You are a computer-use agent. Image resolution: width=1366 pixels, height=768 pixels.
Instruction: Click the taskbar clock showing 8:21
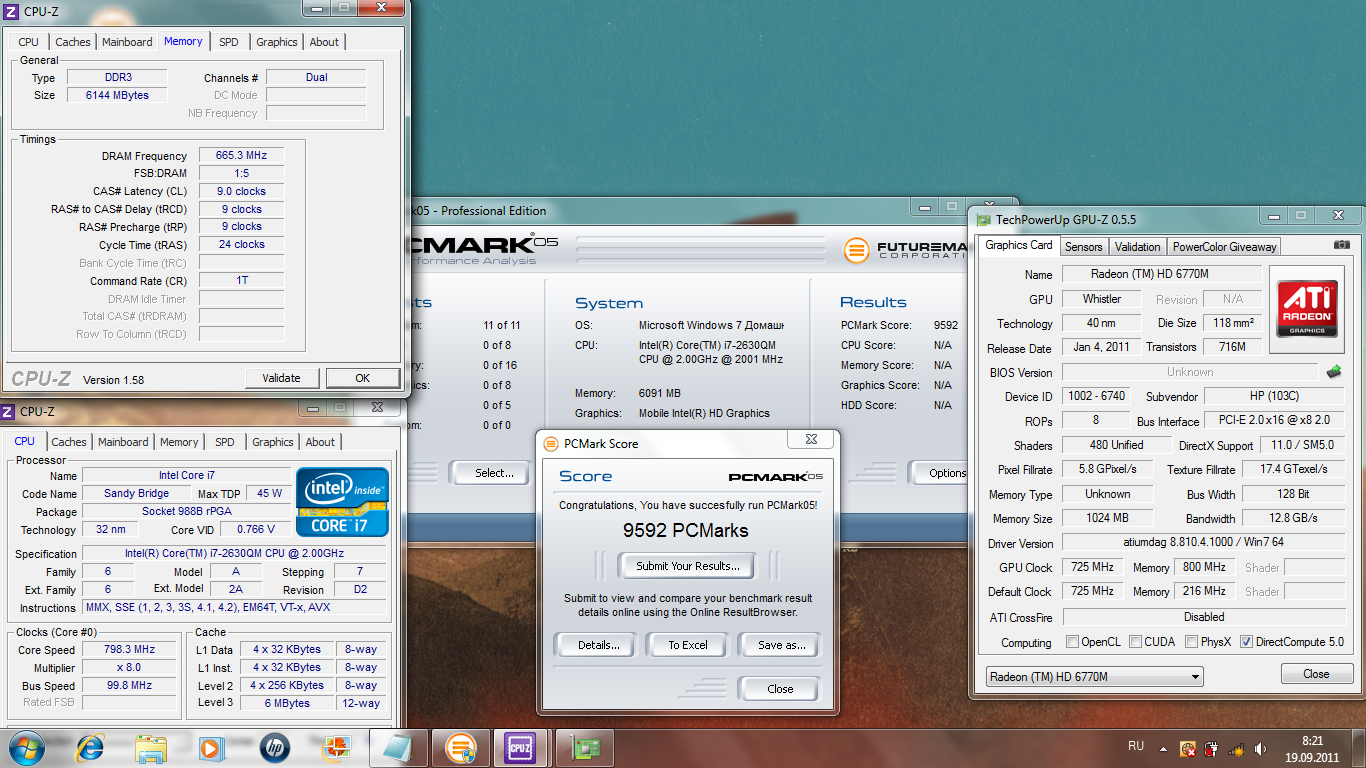coord(1312,748)
